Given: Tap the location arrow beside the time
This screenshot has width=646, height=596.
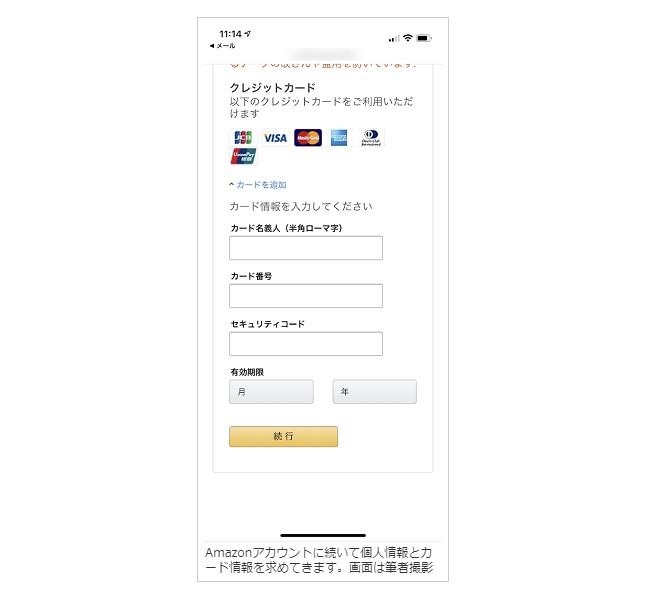Looking at the screenshot, I should click(247, 34).
